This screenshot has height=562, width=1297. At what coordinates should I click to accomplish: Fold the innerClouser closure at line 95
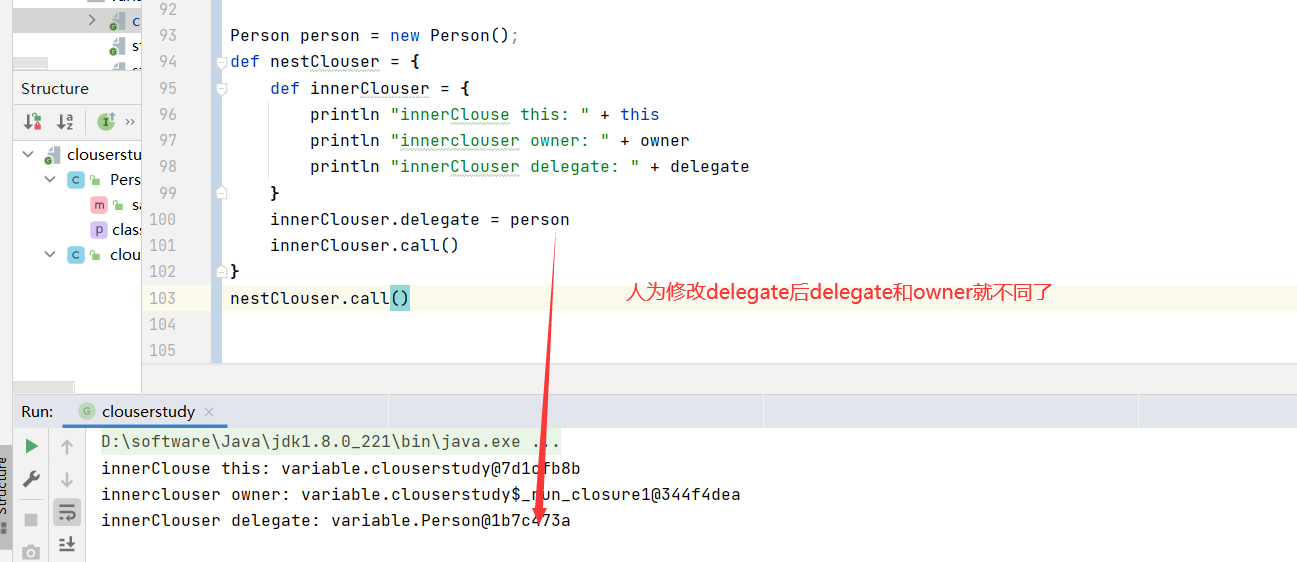coord(221,89)
